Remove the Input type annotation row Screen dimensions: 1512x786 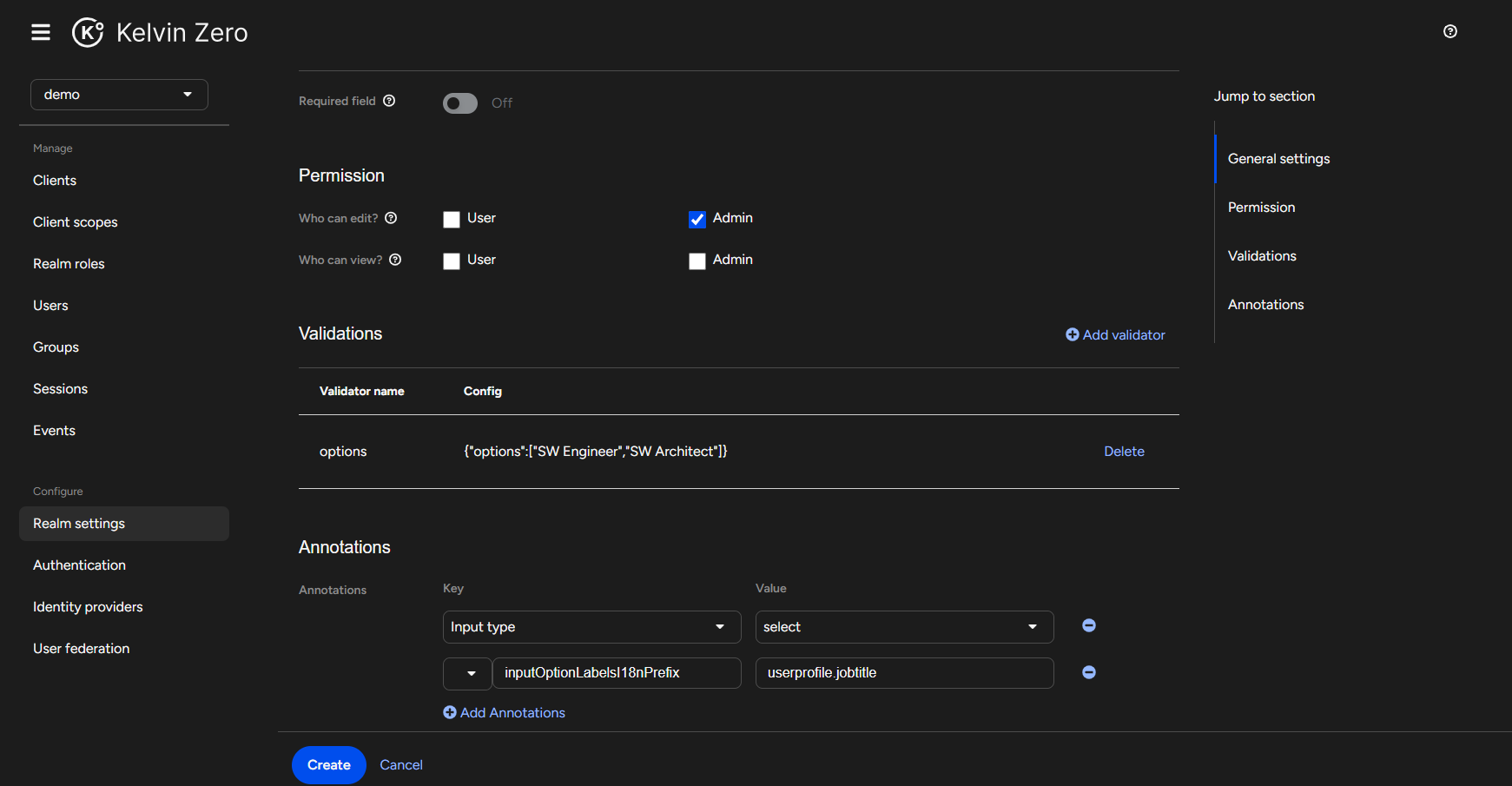(x=1088, y=624)
